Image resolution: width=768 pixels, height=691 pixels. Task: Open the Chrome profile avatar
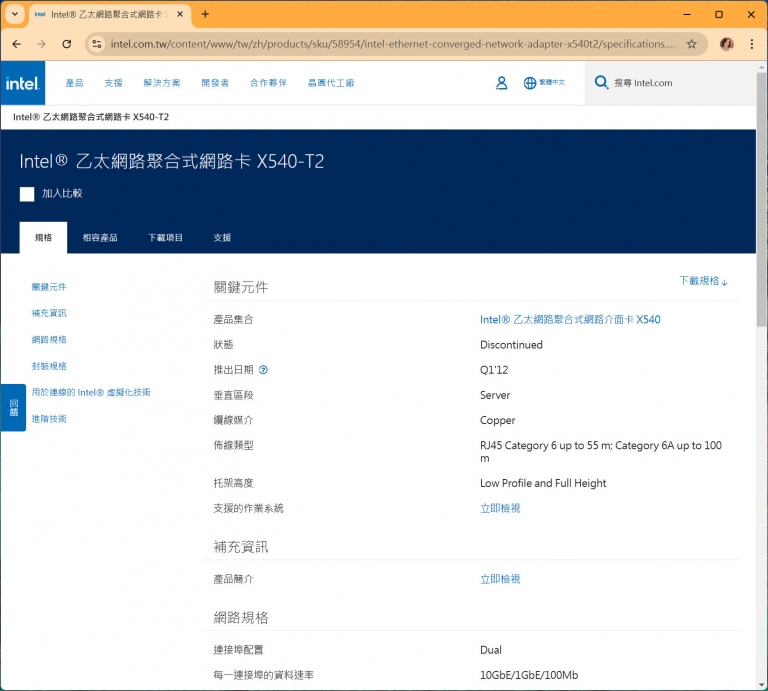[x=726, y=44]
